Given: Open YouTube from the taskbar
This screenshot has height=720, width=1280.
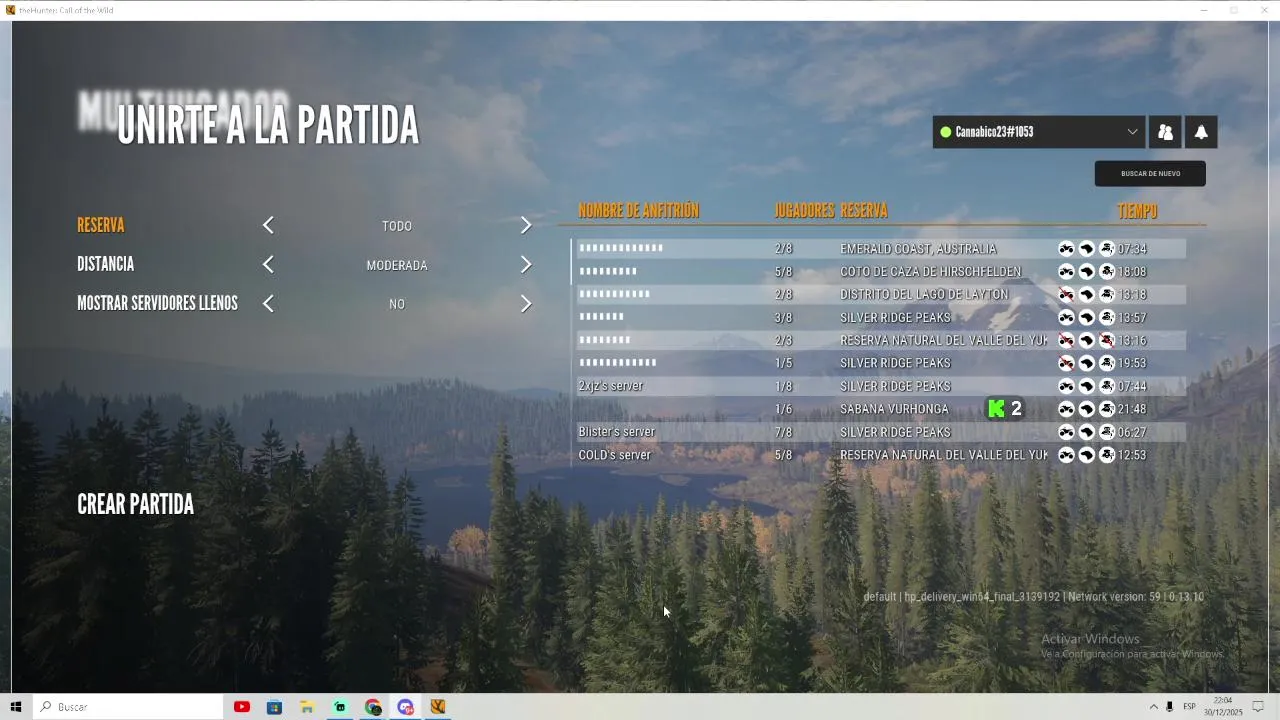Looking at the screenshot, I should click(x=242, y=707).
